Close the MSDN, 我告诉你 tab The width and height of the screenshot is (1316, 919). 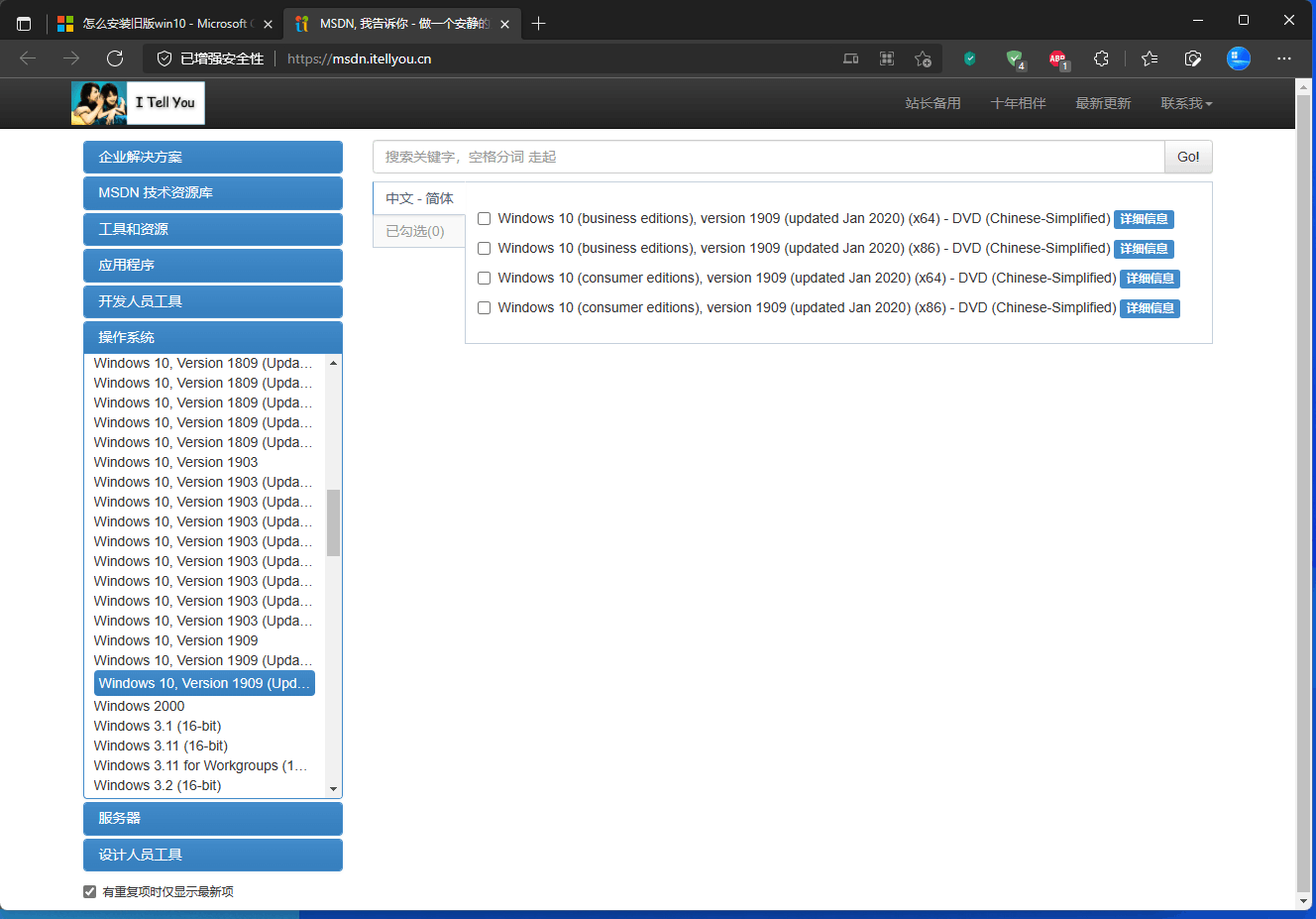(x=504, y=24)
